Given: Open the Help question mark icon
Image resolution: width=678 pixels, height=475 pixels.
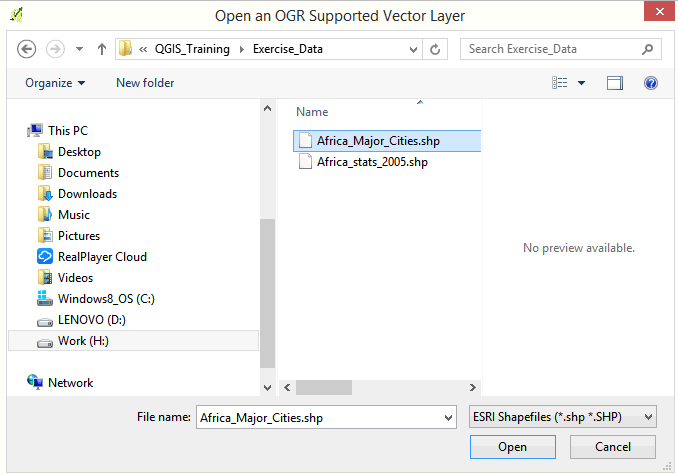Looking at the screenshot, I should pos(650,83).
